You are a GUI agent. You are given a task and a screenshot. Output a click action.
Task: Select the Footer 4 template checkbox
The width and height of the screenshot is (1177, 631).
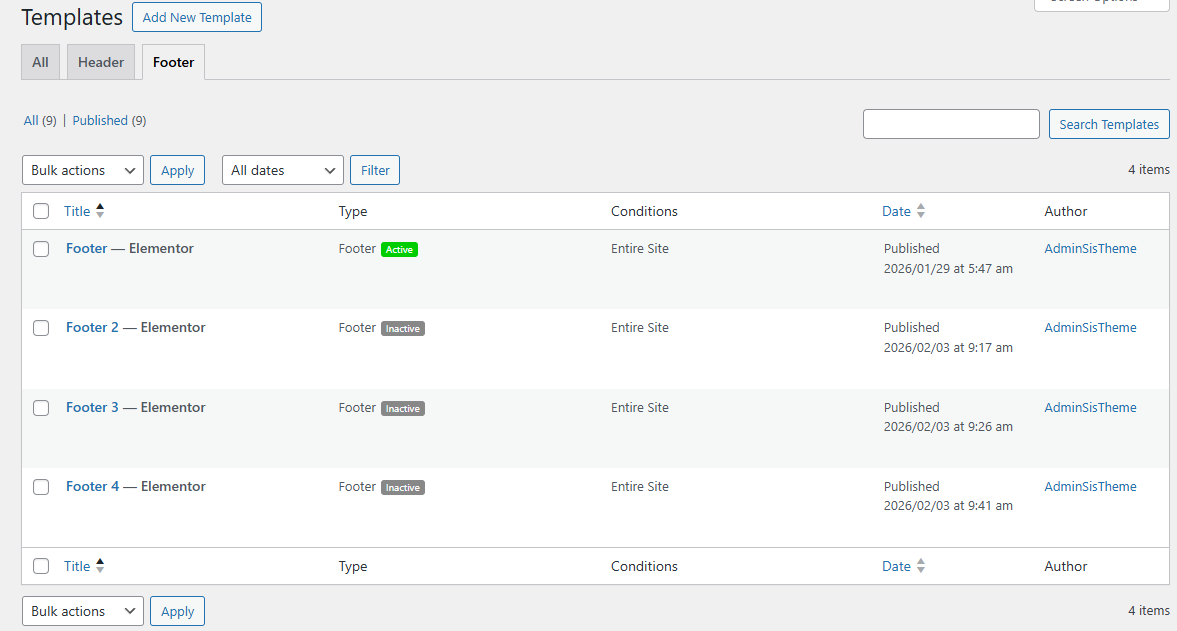(x=40, y=487)
